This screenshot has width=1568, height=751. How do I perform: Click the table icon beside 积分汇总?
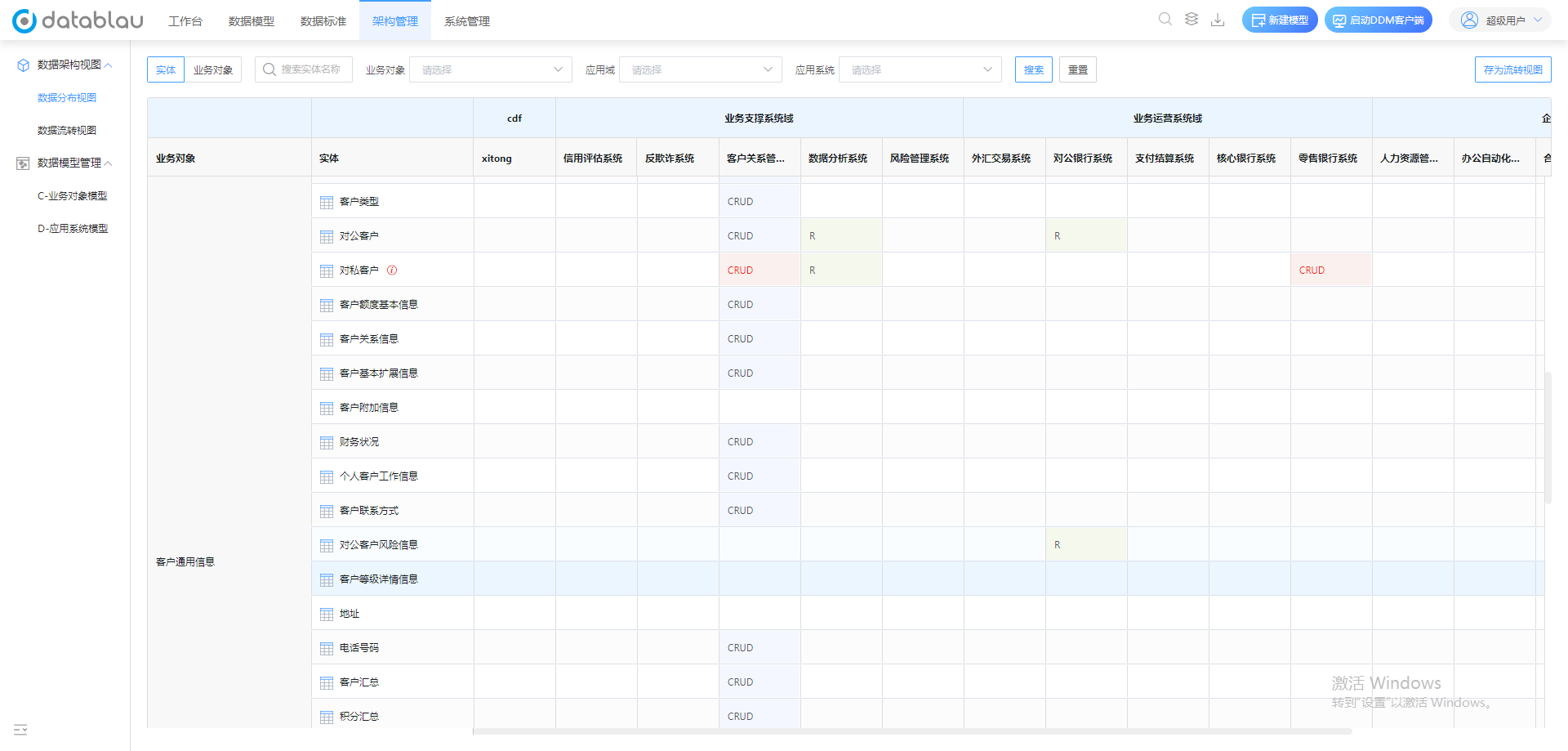click(327, 717)
